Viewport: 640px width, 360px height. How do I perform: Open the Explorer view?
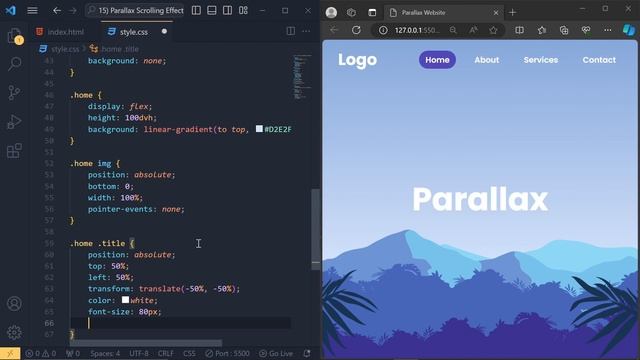coord(14,36)
